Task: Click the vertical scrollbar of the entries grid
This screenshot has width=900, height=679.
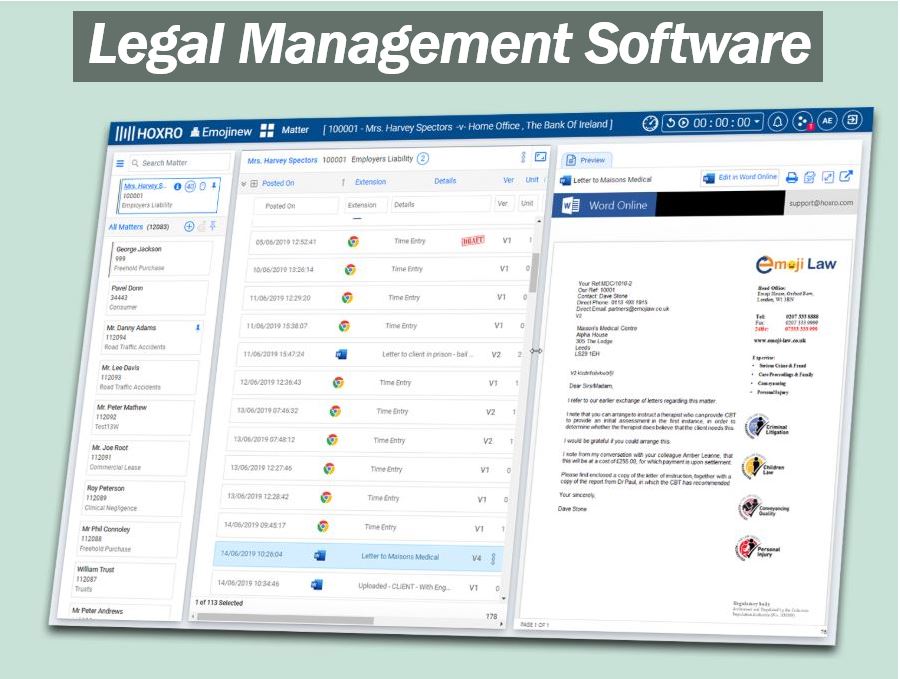Action: point(535,272)
